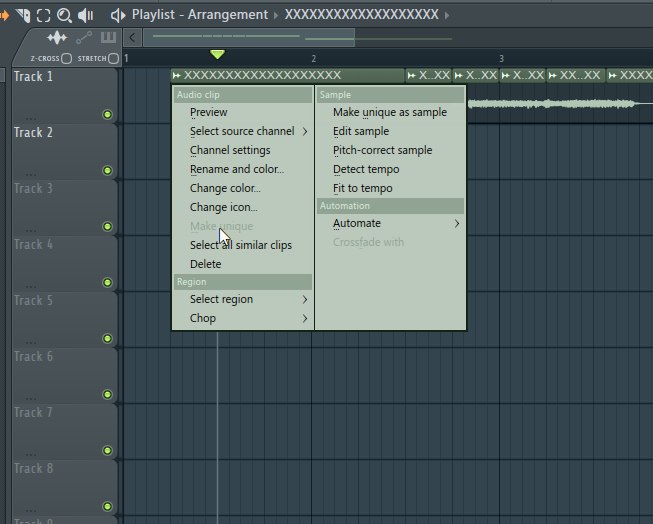The image size is (653, 524).
Task: Click the Playback speaker tool icon
Action: coord(85,15)
